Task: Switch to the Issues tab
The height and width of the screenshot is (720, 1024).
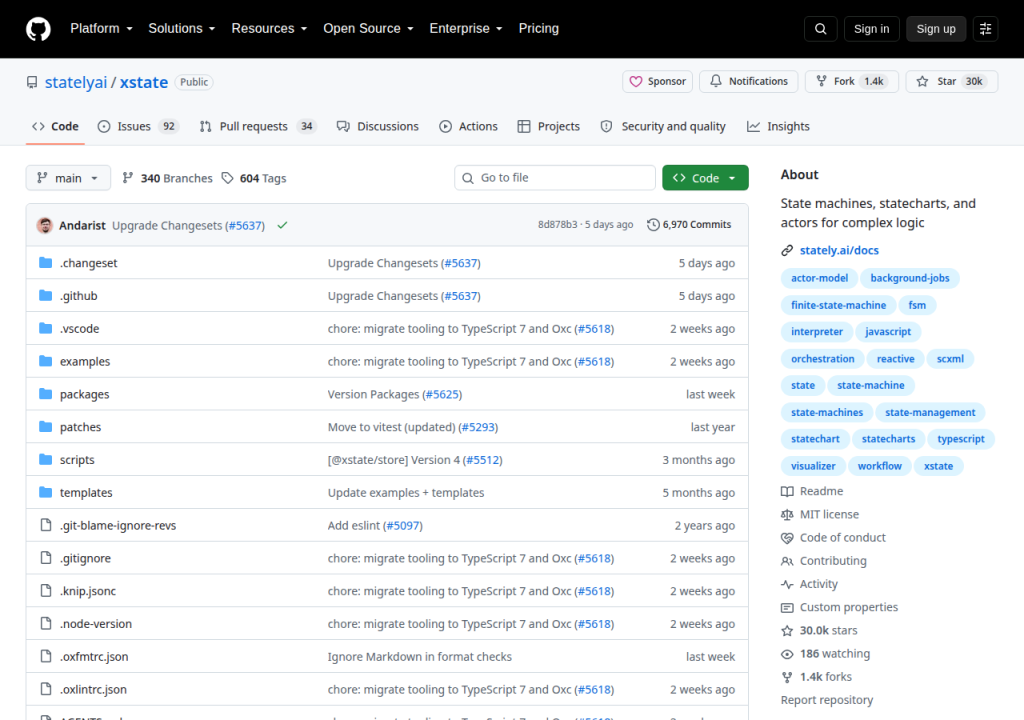Action: (138, 126)
